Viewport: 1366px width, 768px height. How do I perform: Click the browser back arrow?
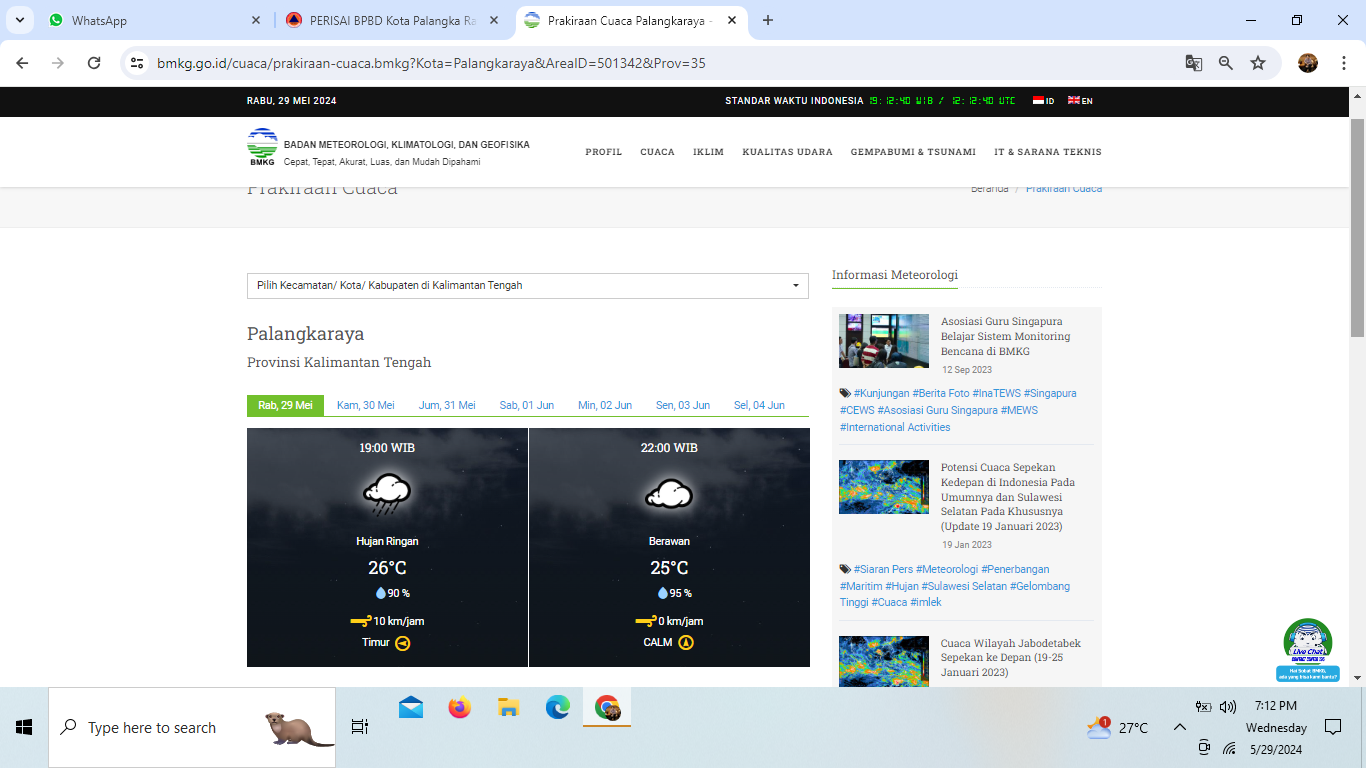[22, 63]
